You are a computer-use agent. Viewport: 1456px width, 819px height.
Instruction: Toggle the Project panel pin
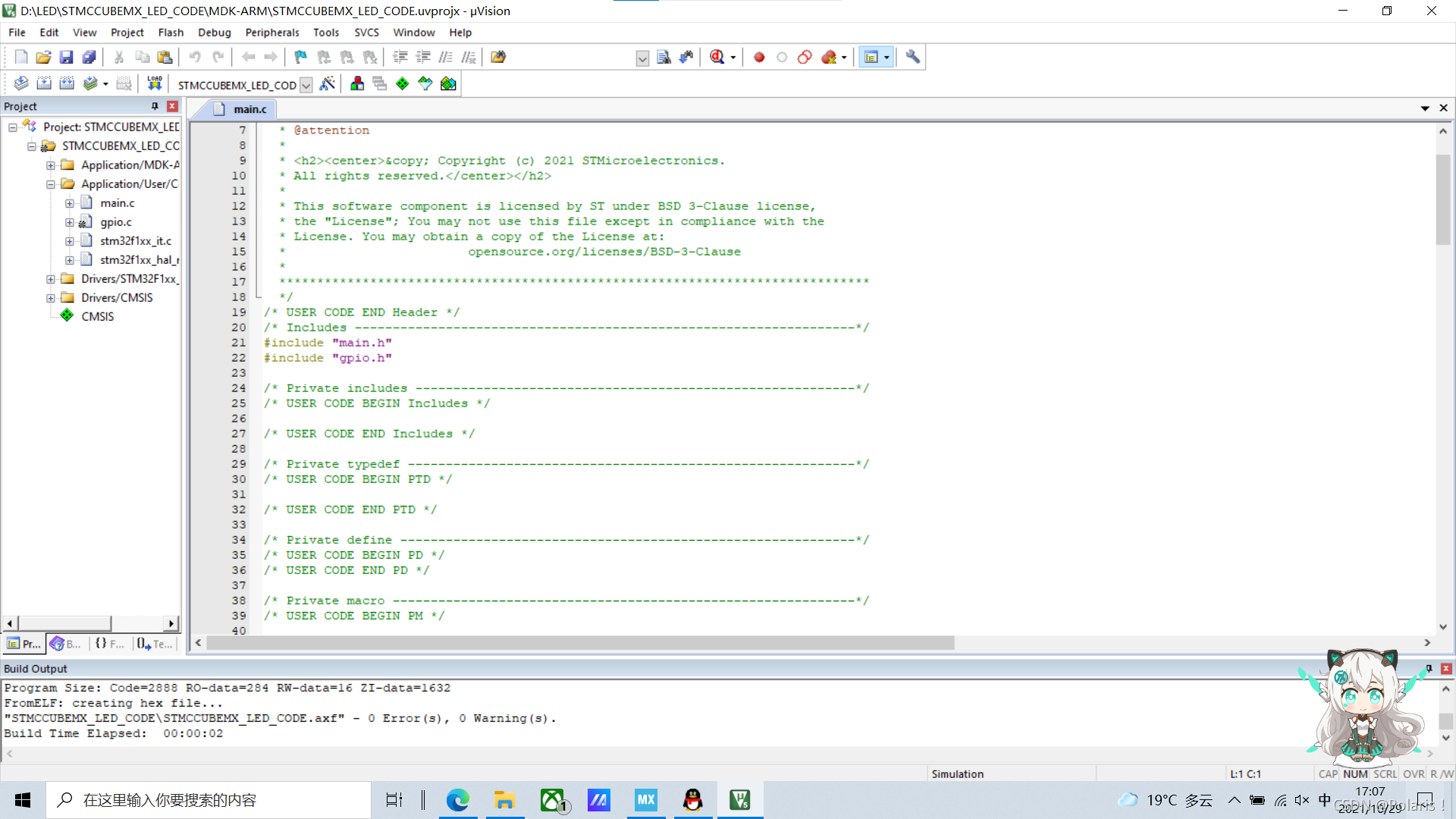tap(155, 106)
